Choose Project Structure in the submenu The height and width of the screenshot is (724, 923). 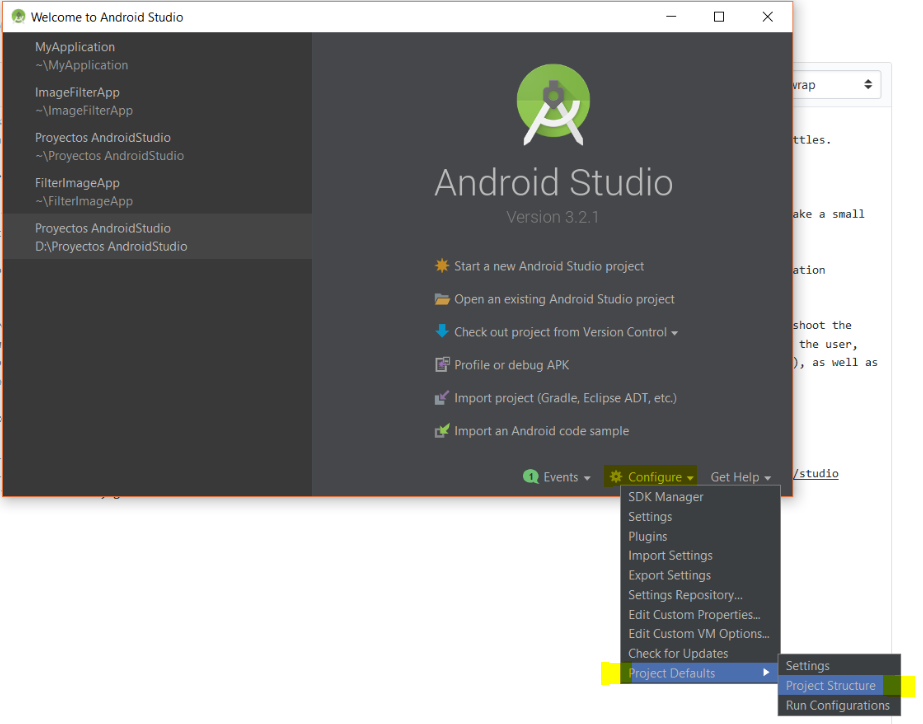click(x=839, y=686)
